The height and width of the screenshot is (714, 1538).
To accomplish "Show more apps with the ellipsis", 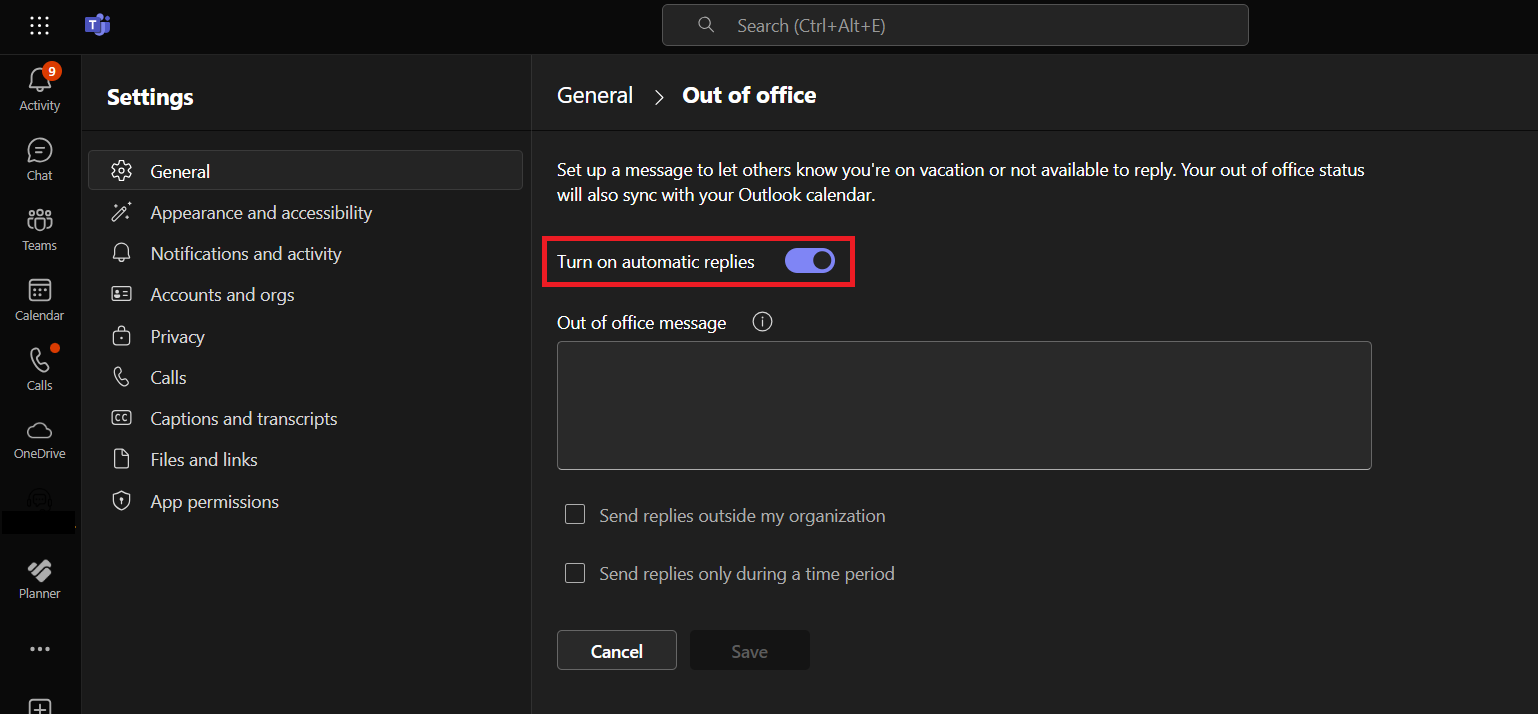I will coord(40,649).
